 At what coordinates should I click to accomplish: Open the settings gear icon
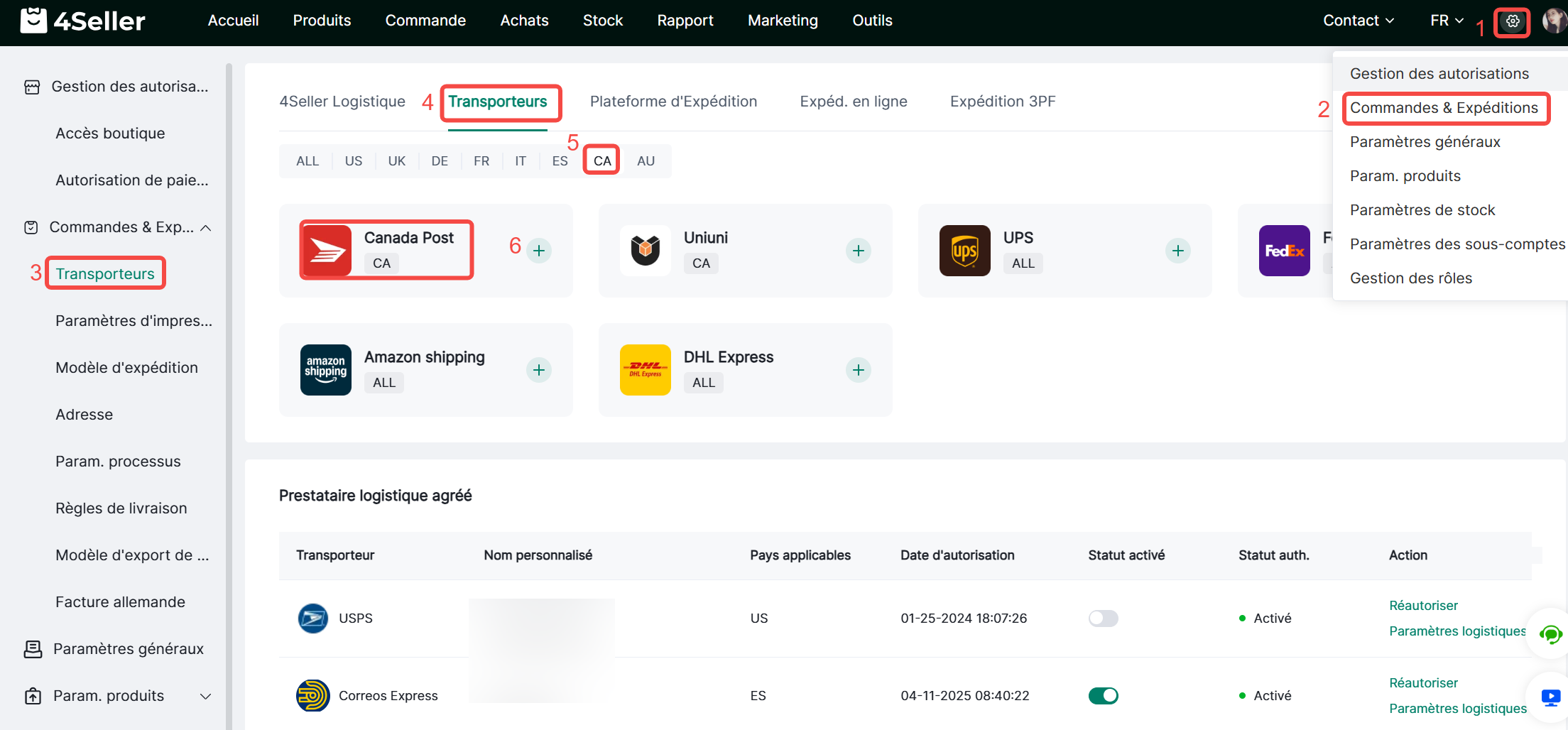coord(1513,21)
